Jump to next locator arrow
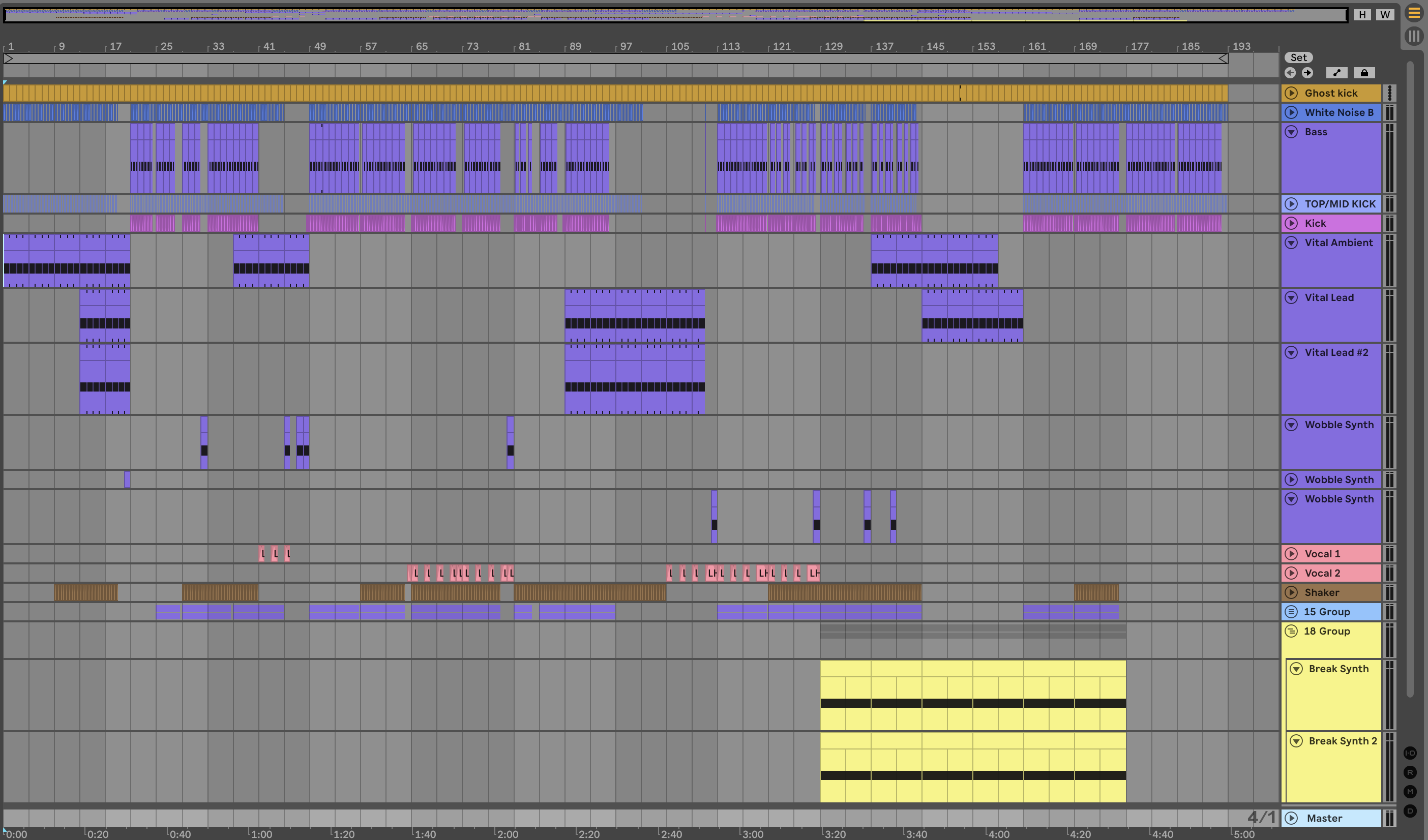The image size is (1428, 840). pos(1307,73)
